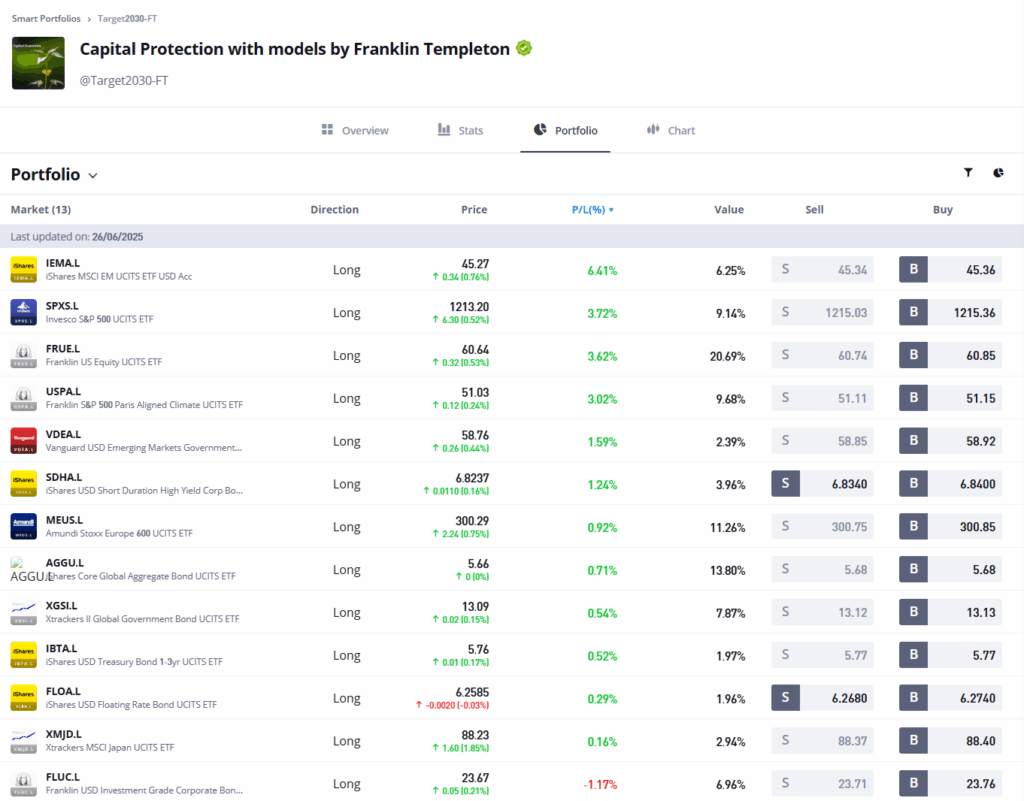Sell IEMA.L at 45.34
Screen dimensions: 1024x801
point(822,270)
